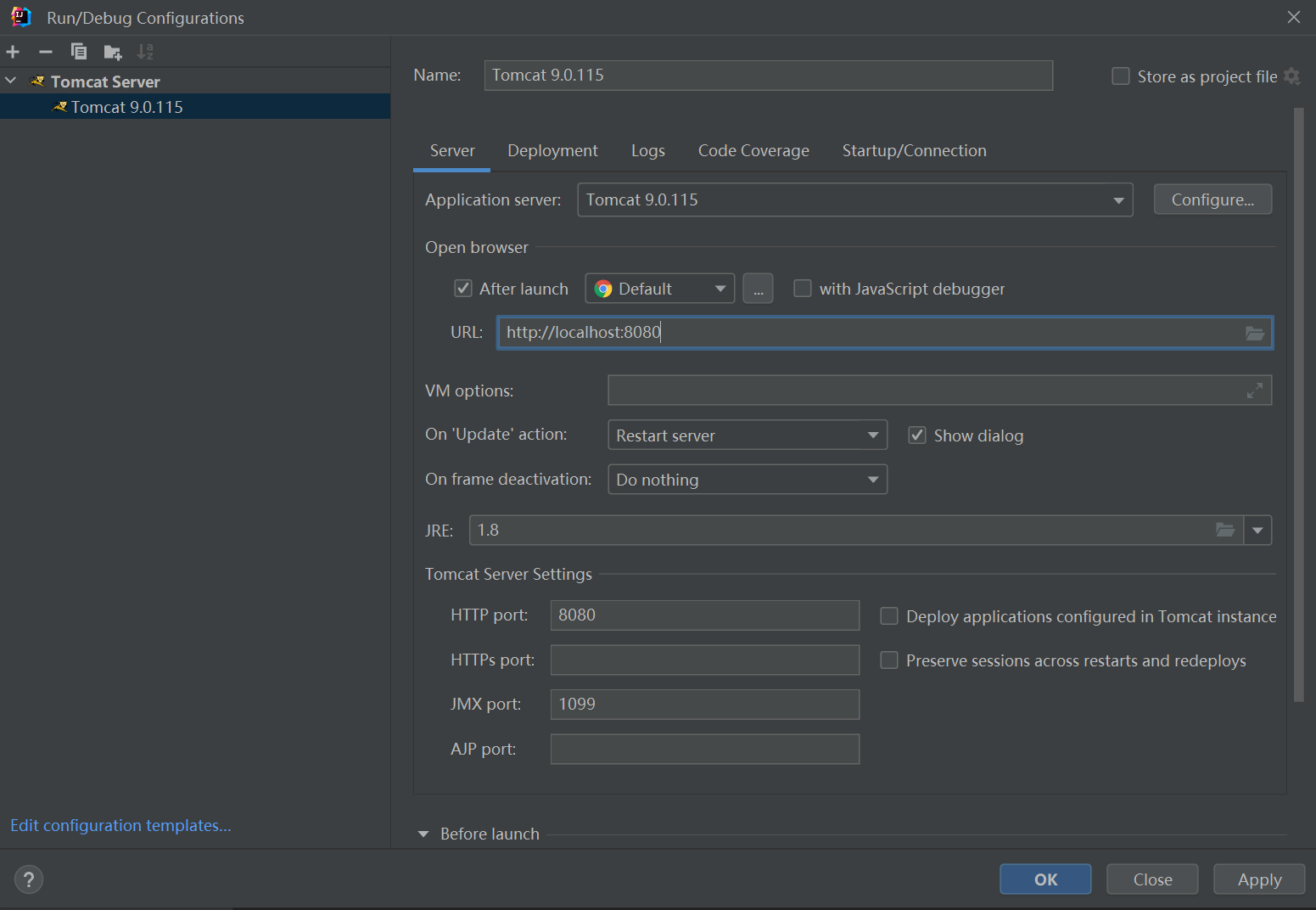Collapse the Tomcat Server tree node
1316x910 pixels.
pyautogui.click(x=11, y=81)
